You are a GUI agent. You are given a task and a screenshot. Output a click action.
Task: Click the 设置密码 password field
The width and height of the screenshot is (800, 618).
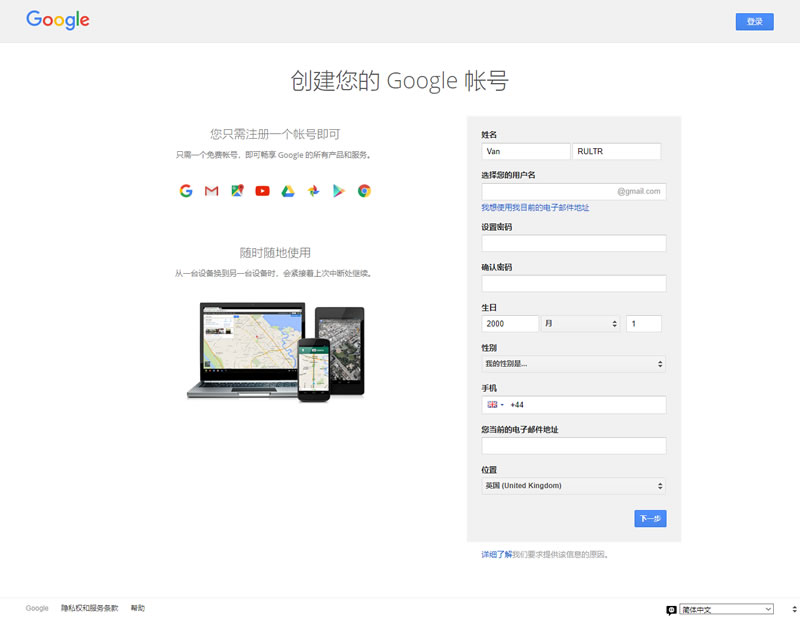point(573,243)
